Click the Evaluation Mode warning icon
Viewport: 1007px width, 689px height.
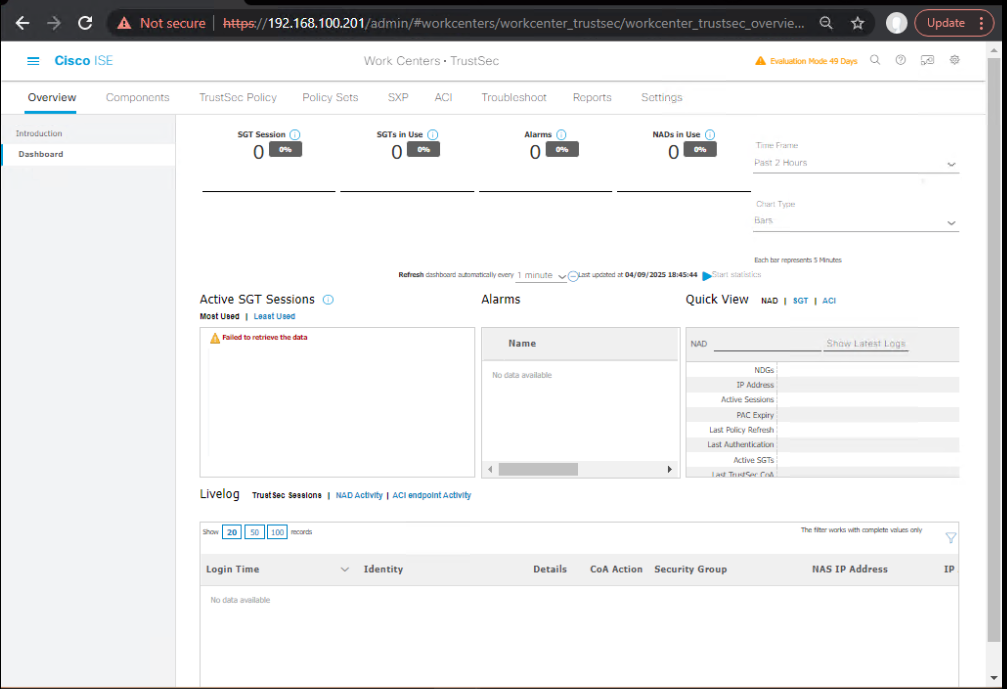[760, 61]
